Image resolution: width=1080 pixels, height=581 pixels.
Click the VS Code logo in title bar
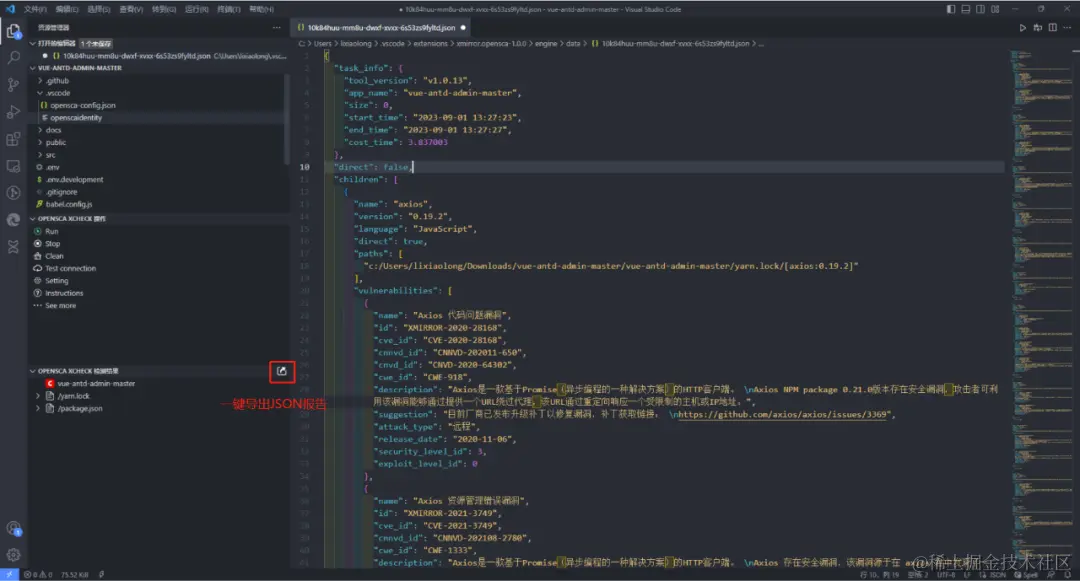[10, 9]
